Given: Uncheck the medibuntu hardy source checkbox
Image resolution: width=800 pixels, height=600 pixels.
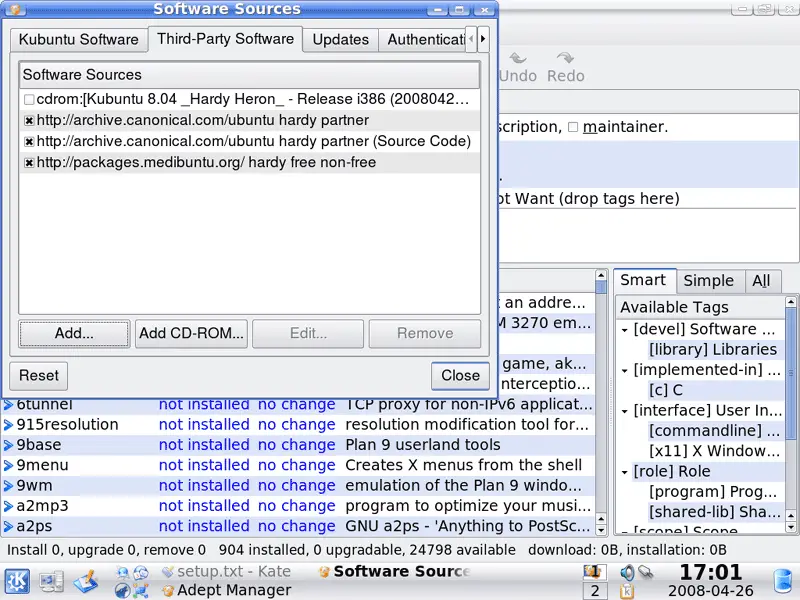Looking at the screenshot, I should [x=29, y=163].
